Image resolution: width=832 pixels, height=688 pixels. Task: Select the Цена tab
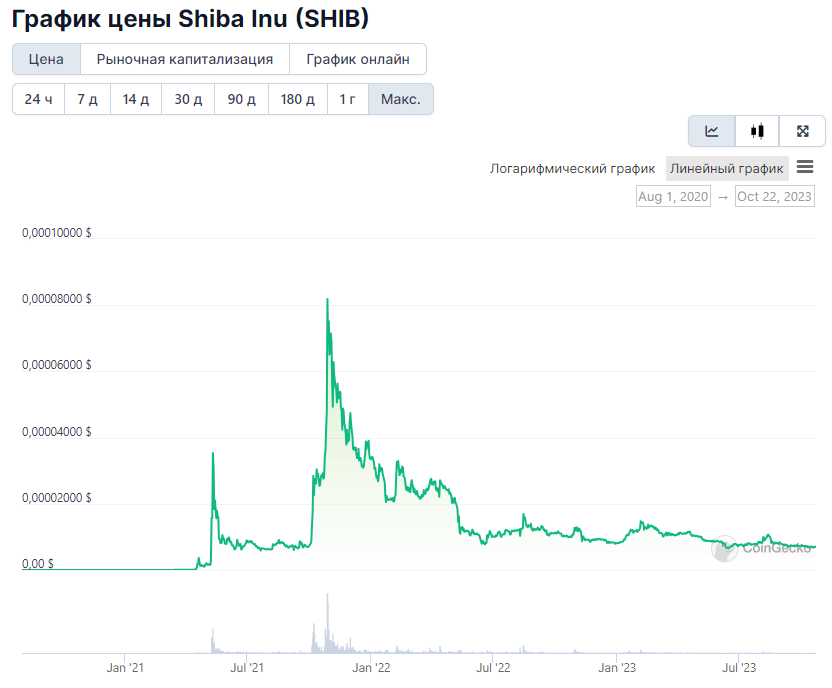[46, 59]
